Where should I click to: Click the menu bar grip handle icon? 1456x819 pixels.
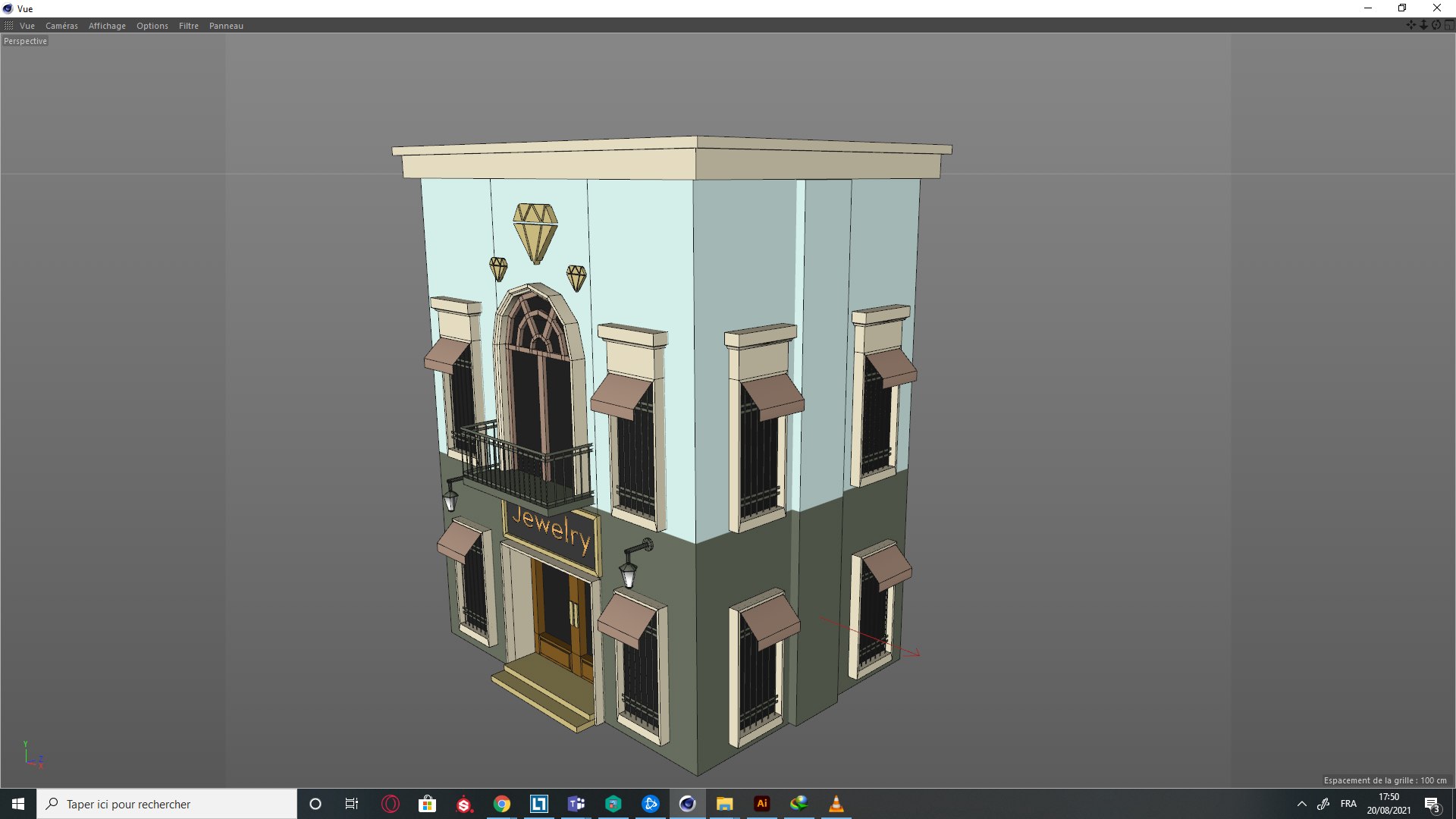click(9, 26)
